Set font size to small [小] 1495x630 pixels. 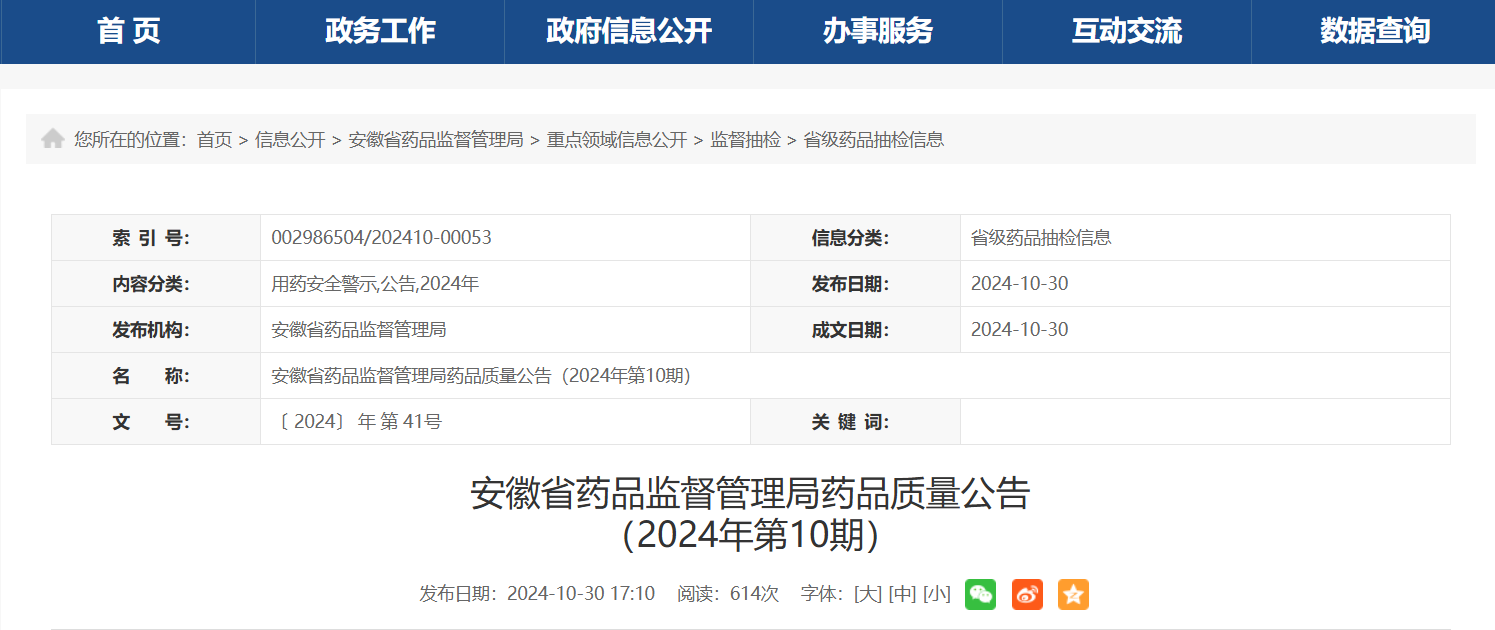point(936,594)
